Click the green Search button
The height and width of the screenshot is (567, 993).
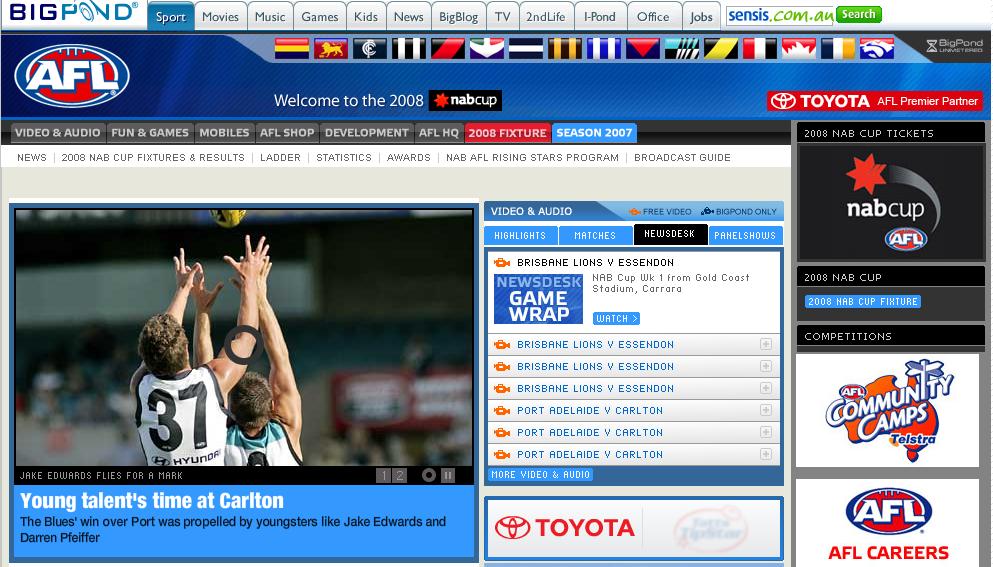859,14
